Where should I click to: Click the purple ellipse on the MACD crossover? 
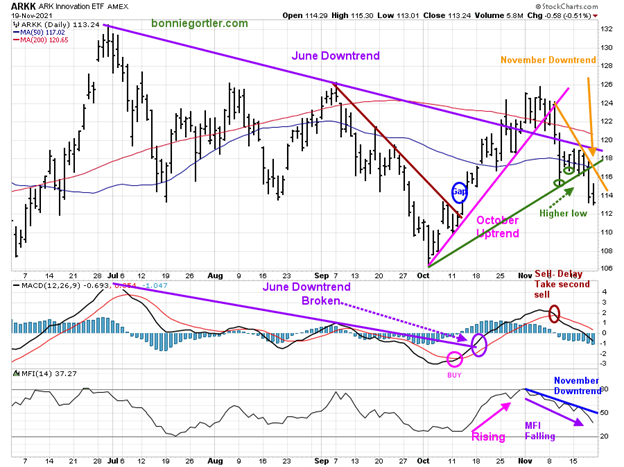[x=478, y=346]
